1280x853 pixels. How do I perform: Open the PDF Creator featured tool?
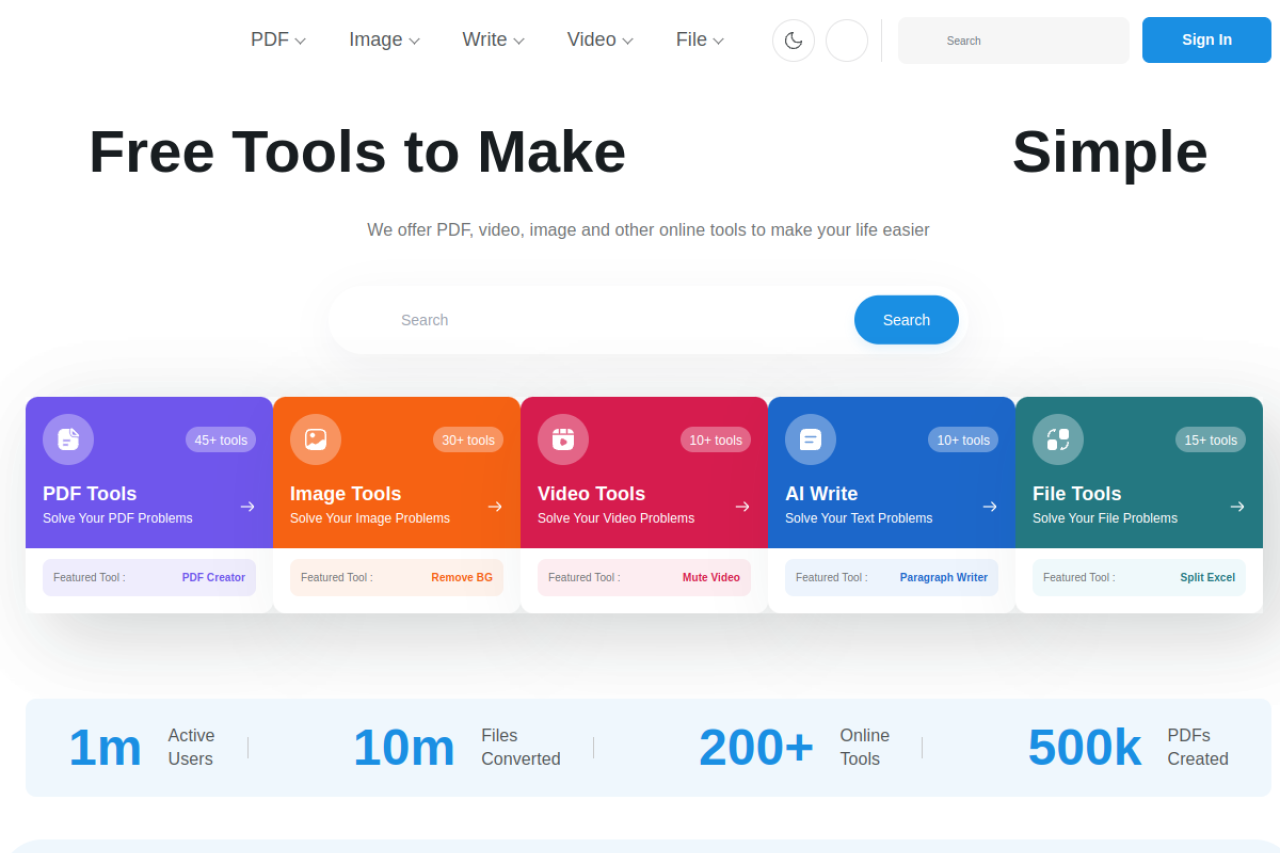[x=213, y=578]
